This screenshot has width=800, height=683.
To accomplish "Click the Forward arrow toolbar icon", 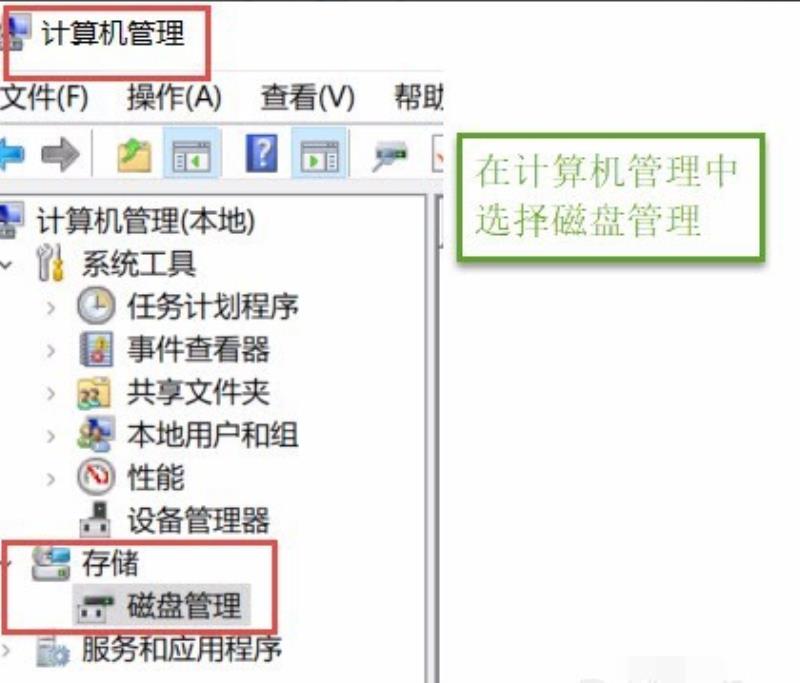I will coord(60,155).
